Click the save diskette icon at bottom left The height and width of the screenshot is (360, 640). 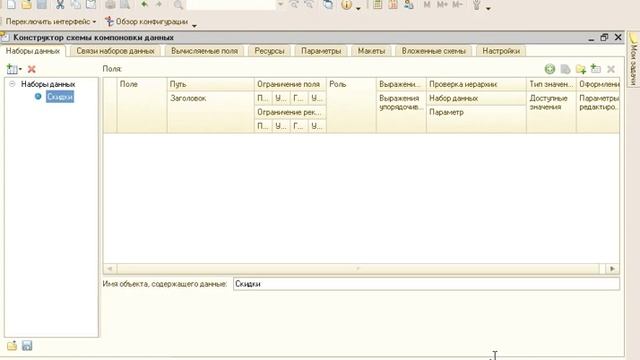point(27,346)
